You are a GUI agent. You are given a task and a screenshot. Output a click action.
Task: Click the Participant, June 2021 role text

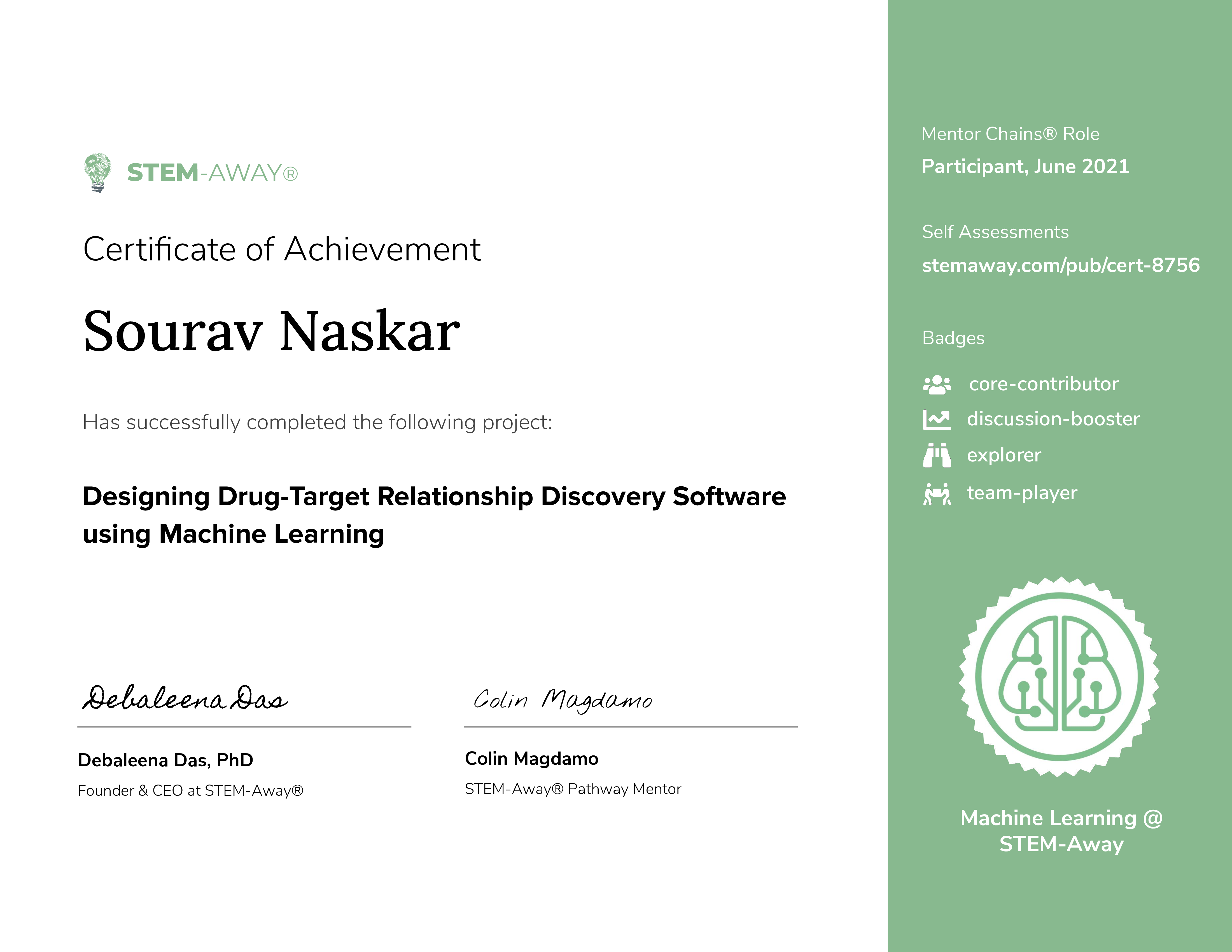click(x=1025, y=166)
